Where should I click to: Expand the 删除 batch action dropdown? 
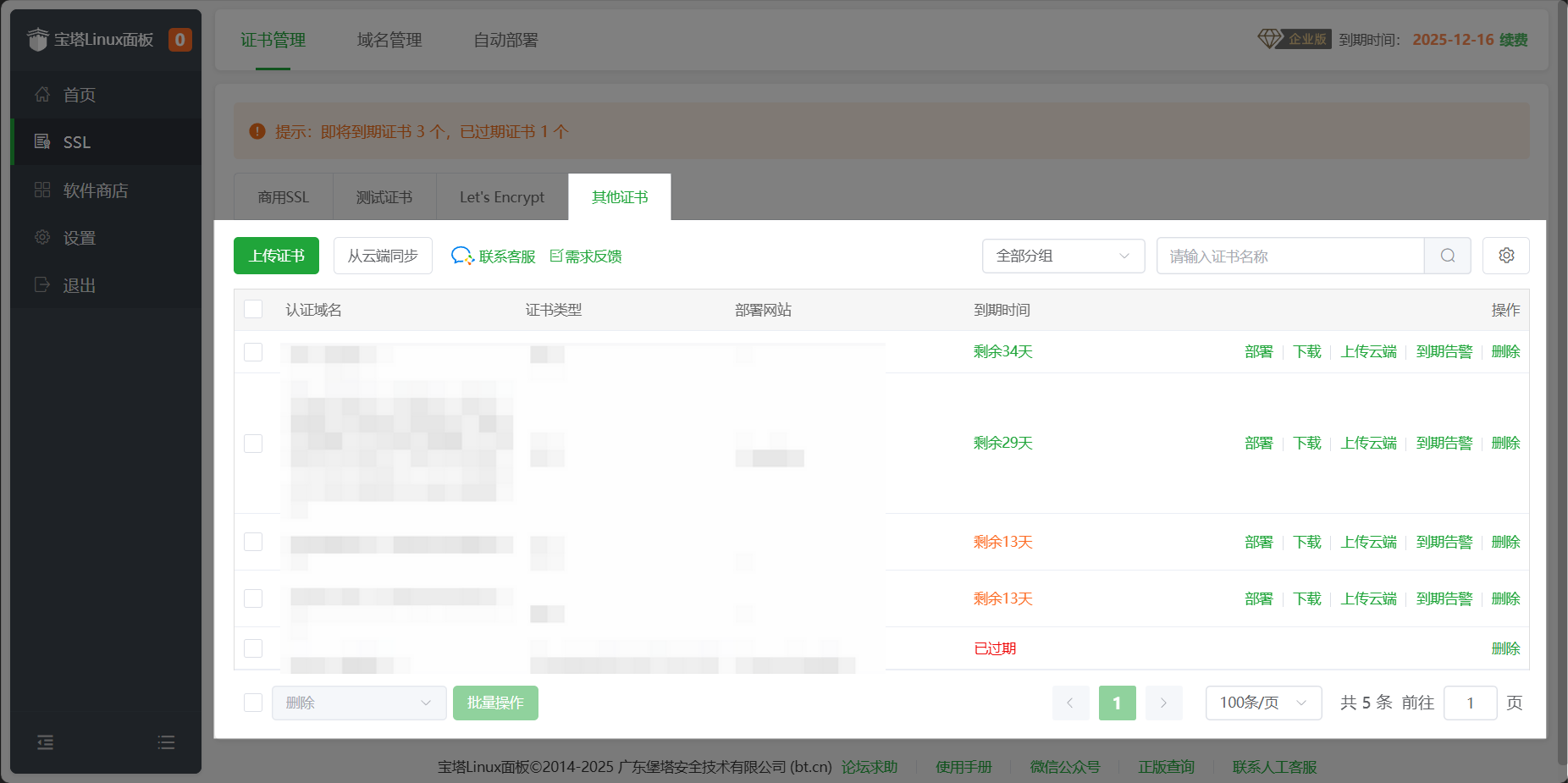358,703
